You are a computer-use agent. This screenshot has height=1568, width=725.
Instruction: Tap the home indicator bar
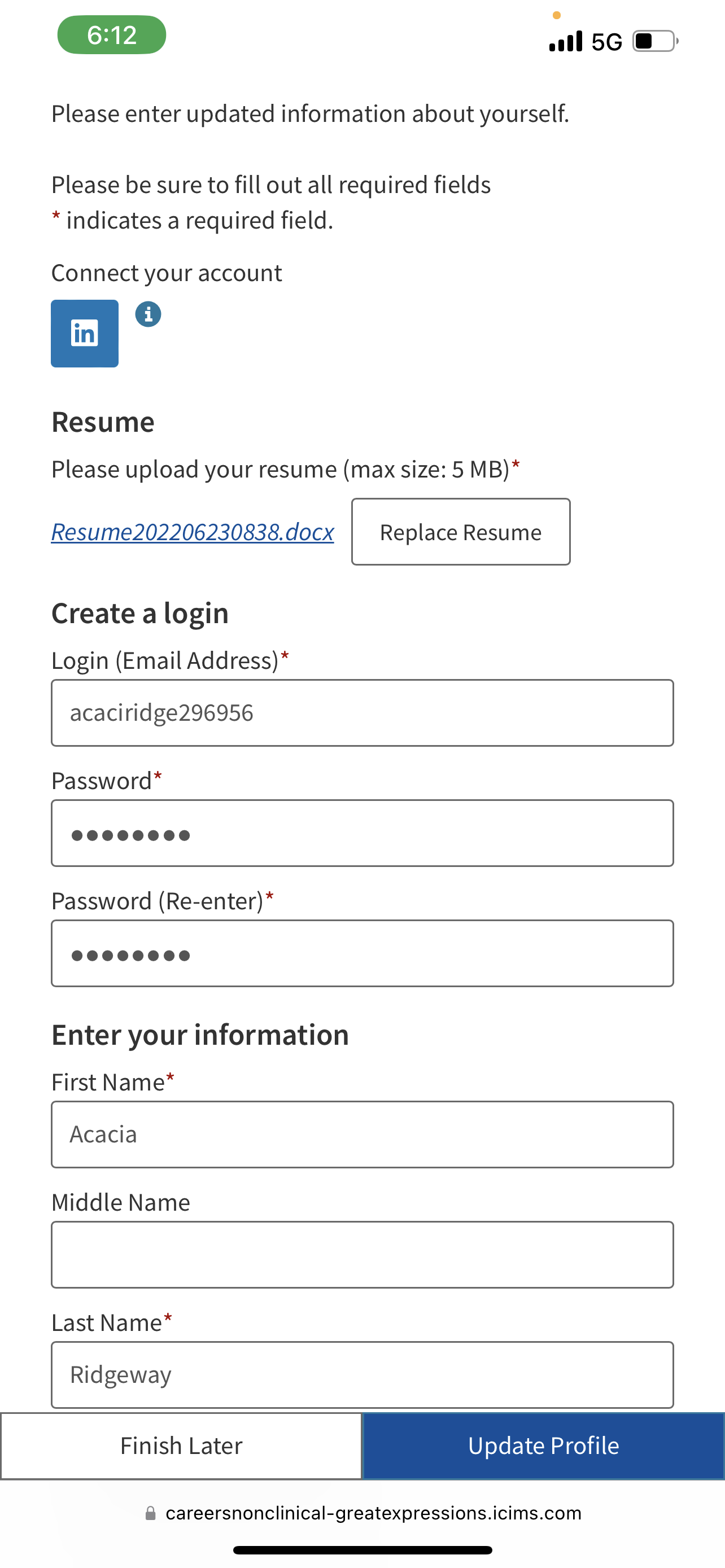click(362, 1550)
